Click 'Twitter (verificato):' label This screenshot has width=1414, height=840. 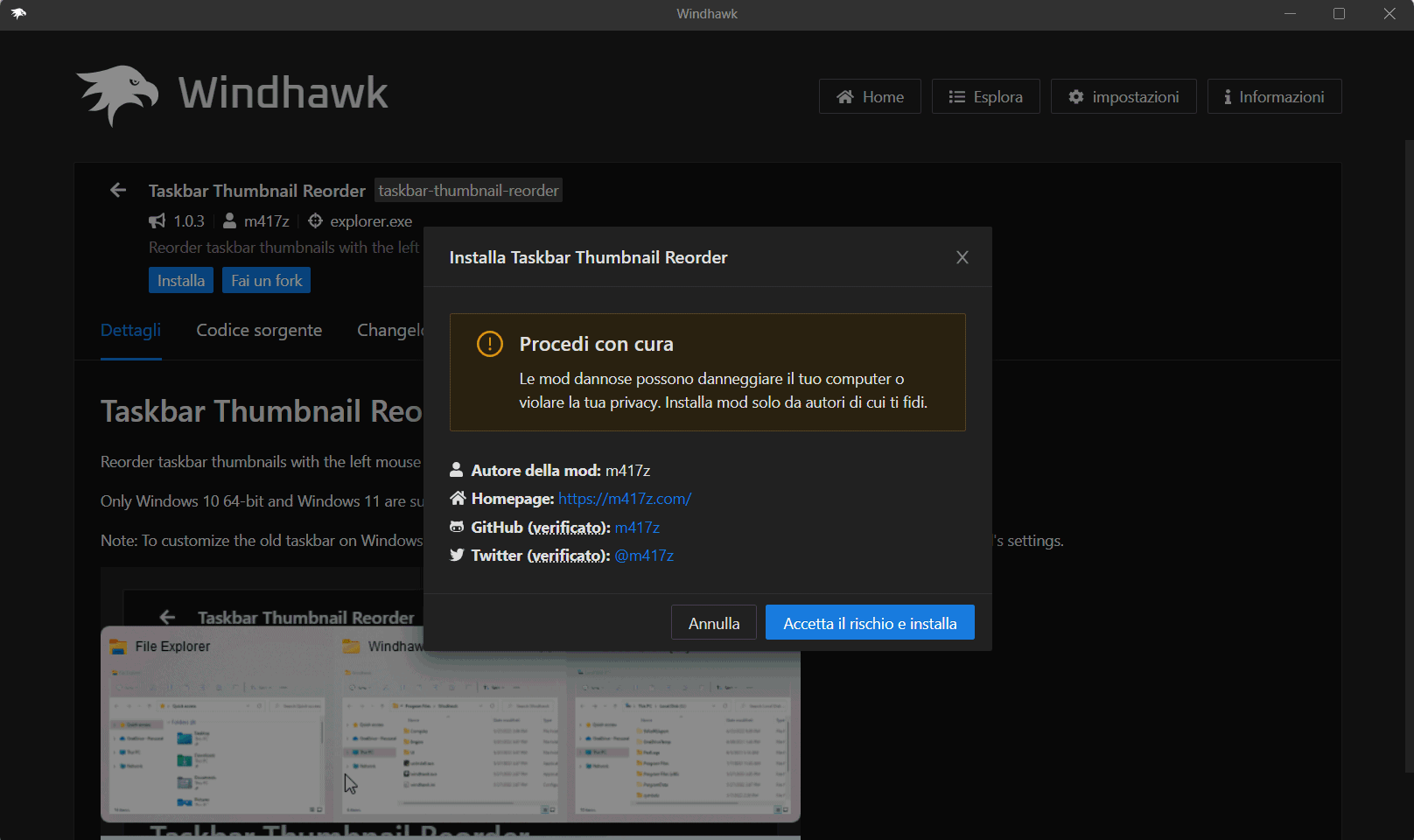pos(541,556)
